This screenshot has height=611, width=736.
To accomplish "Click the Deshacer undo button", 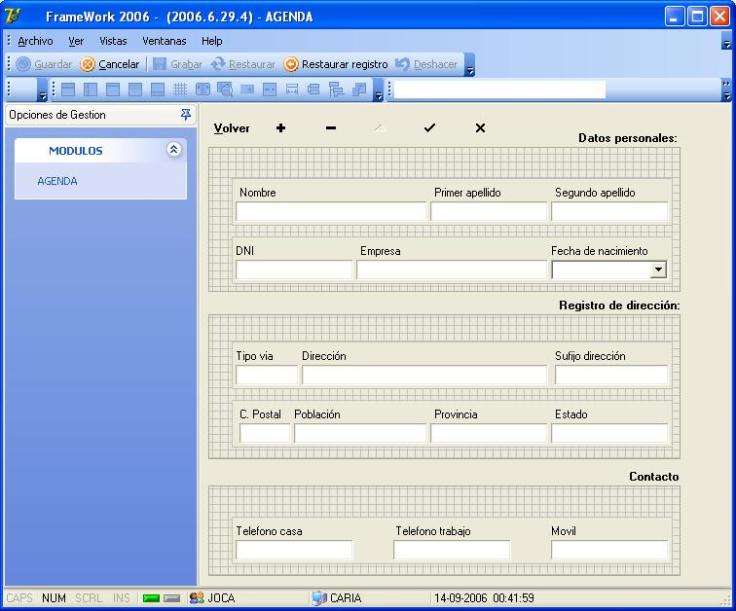I will [426, 64].
